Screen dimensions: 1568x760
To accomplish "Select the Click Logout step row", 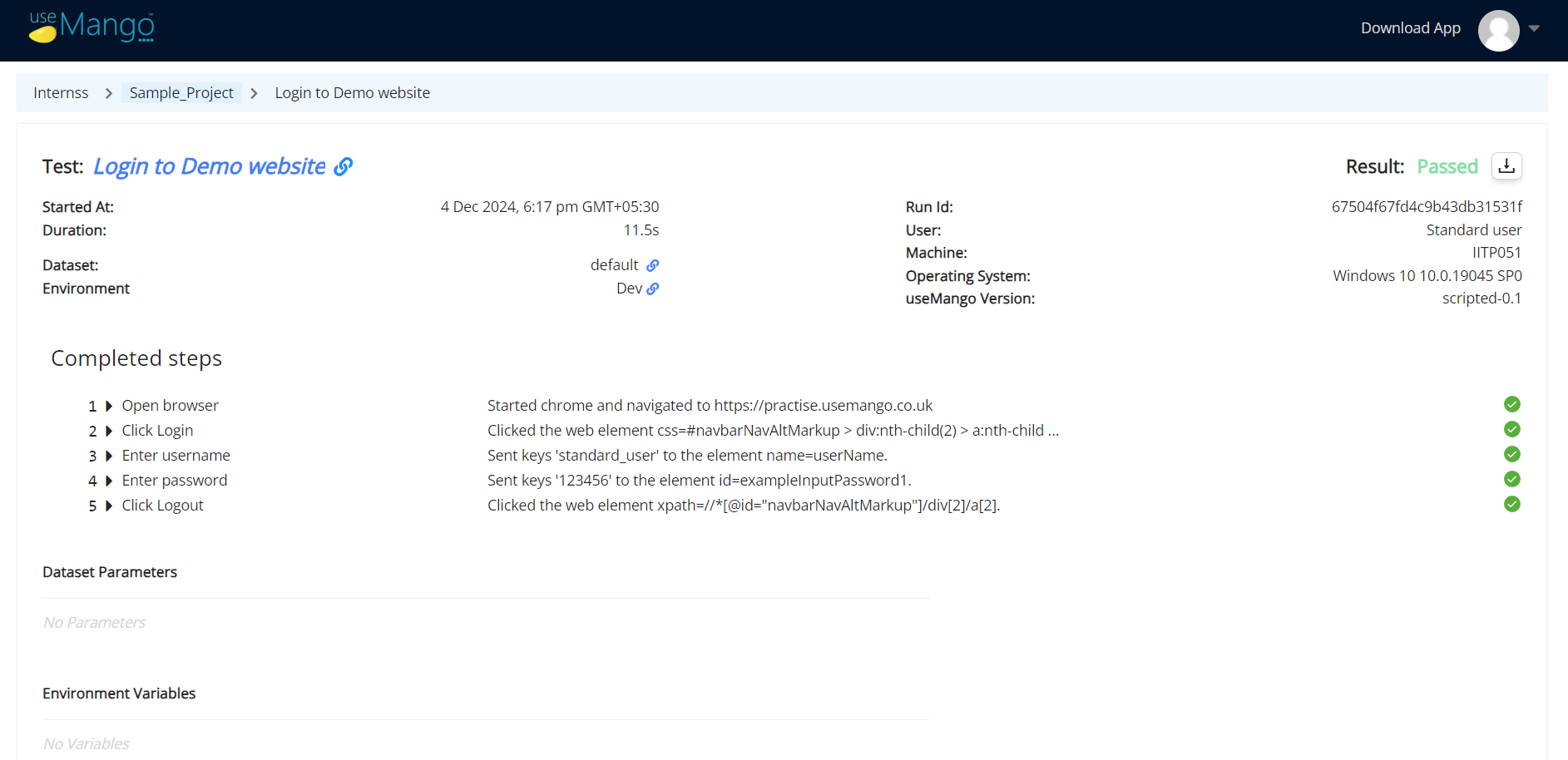I will tap(162, 506).
